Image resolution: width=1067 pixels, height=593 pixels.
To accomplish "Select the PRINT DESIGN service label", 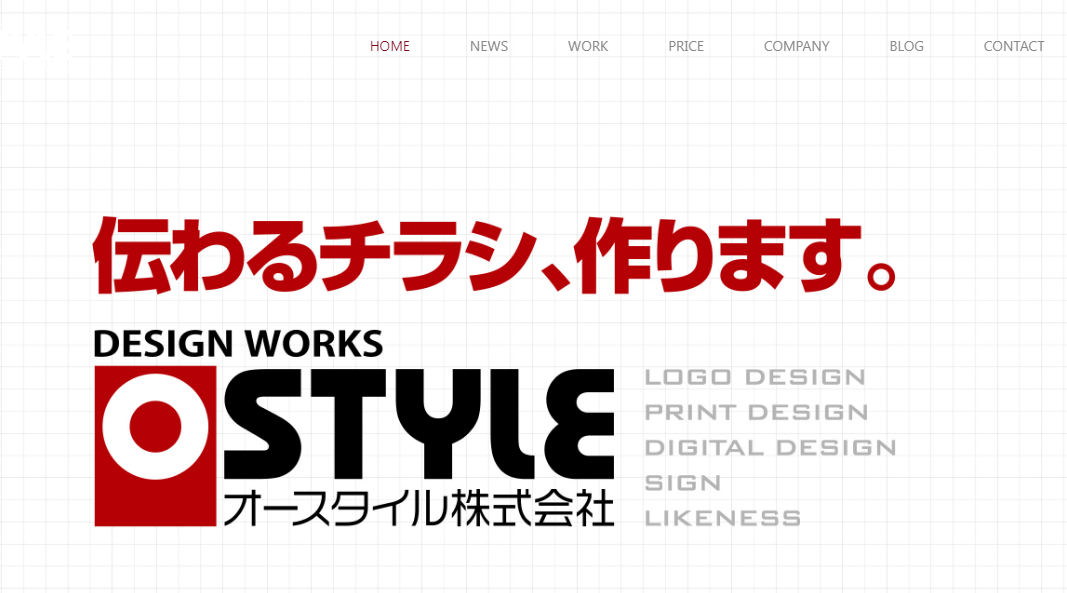I will [756, 412].
